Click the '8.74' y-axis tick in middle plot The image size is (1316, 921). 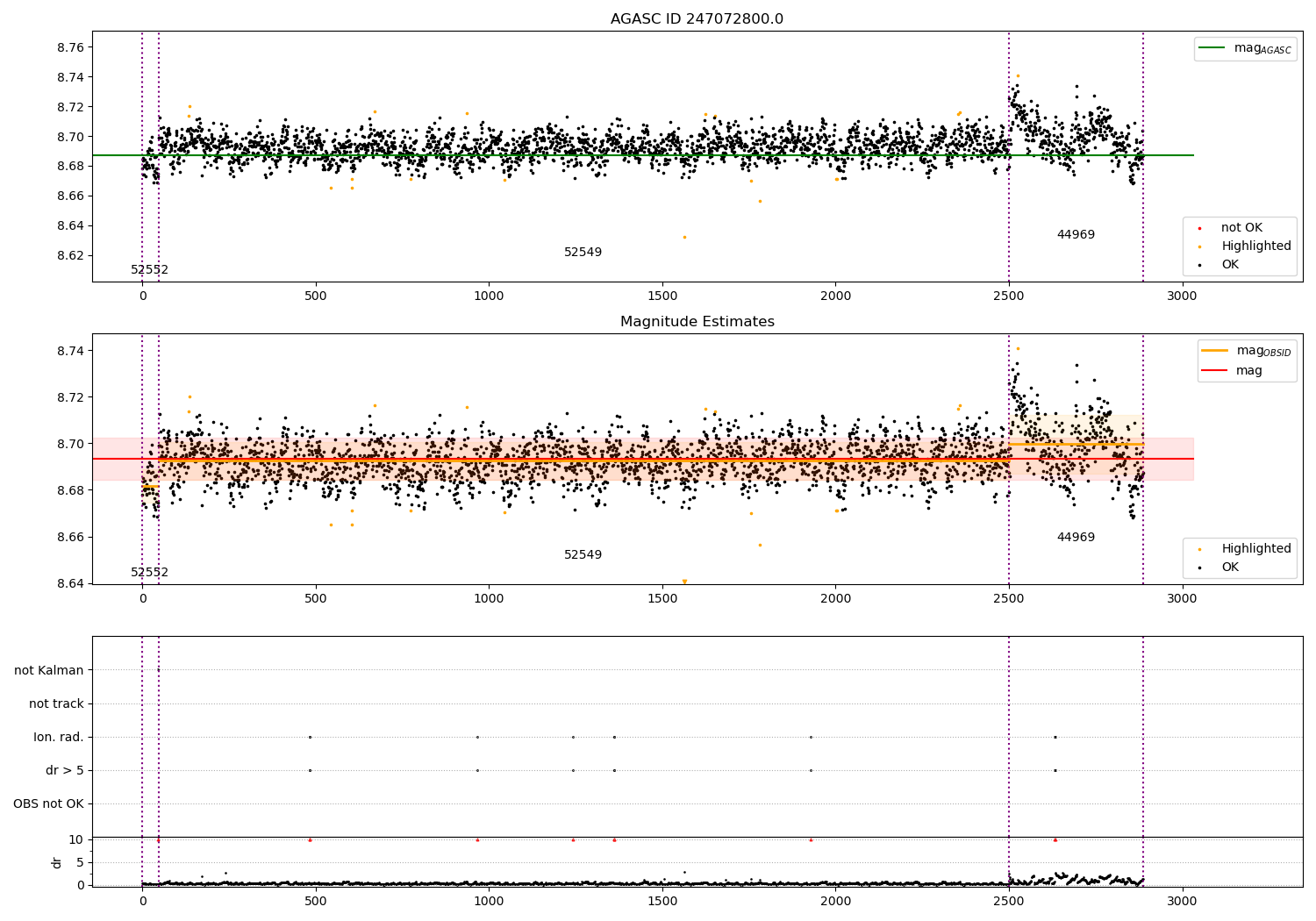click(x=69, y=351)
